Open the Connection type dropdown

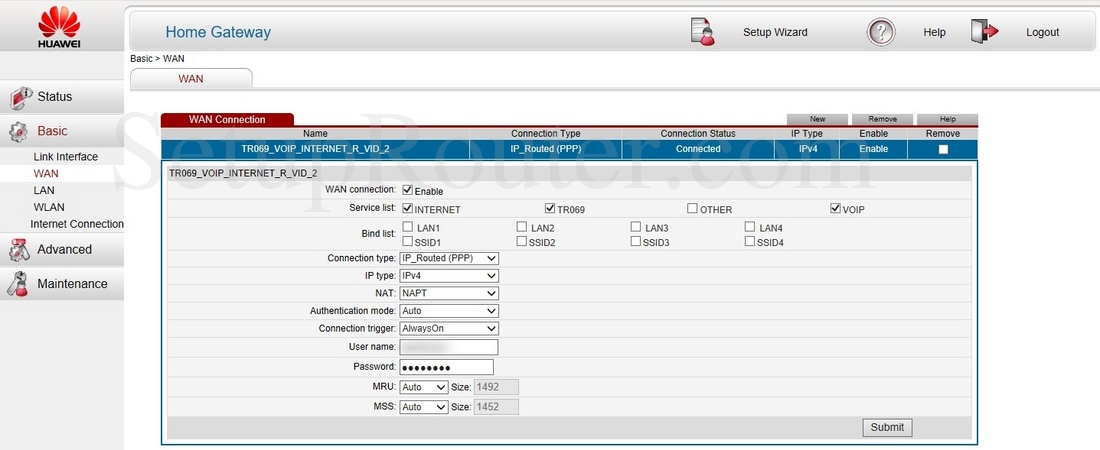[449, 258]
